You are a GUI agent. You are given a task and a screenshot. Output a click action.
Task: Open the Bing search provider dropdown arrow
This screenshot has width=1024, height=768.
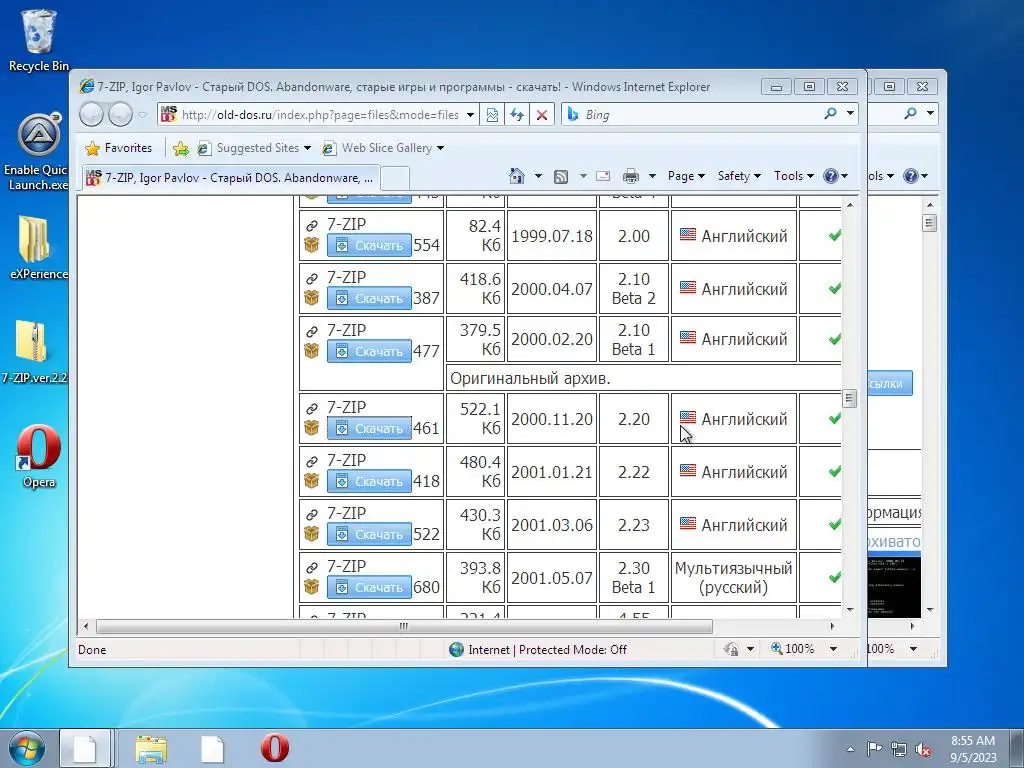coord(850,114)
